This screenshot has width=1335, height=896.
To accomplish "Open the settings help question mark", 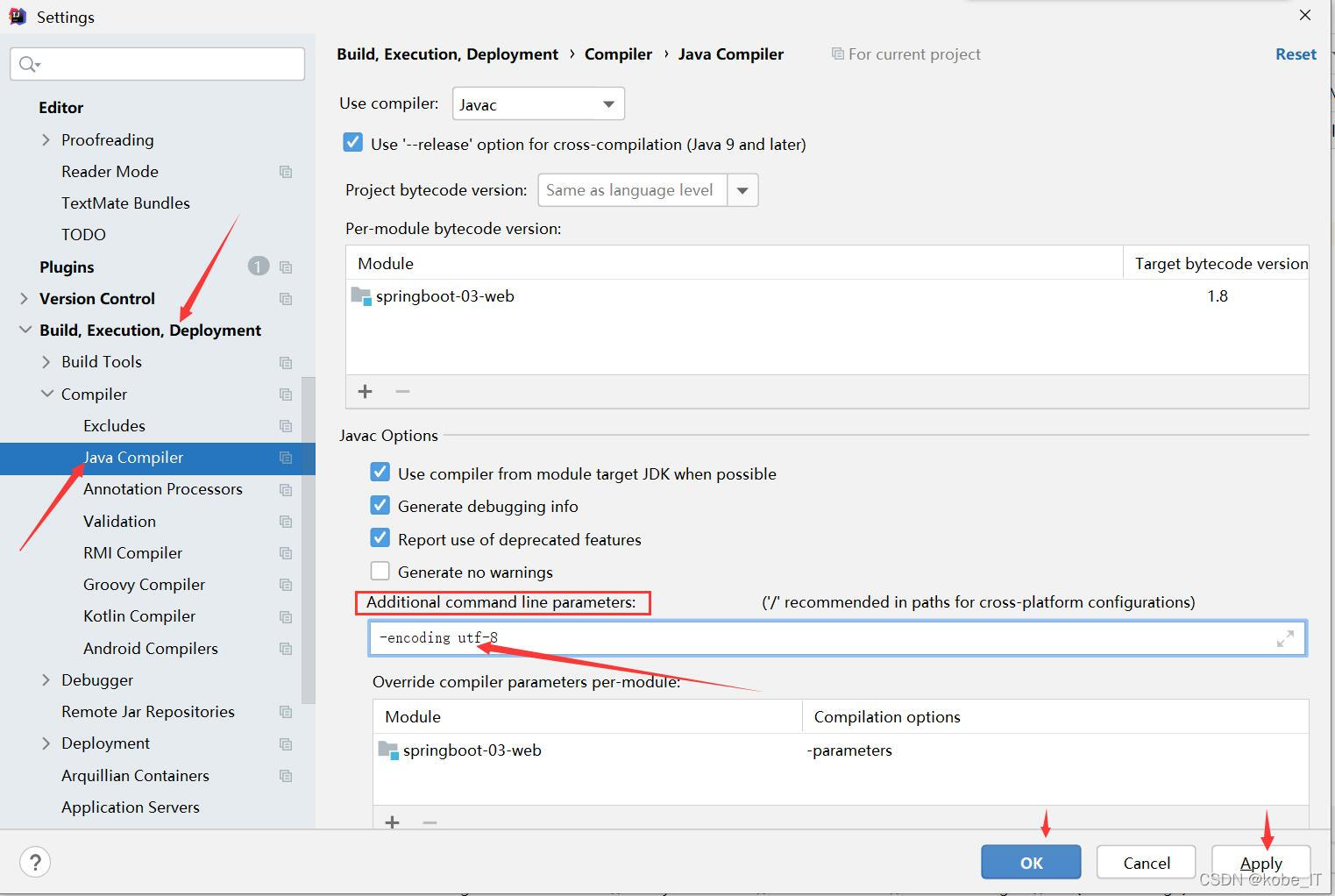I will pyautogui.click(x=35, y=862).
